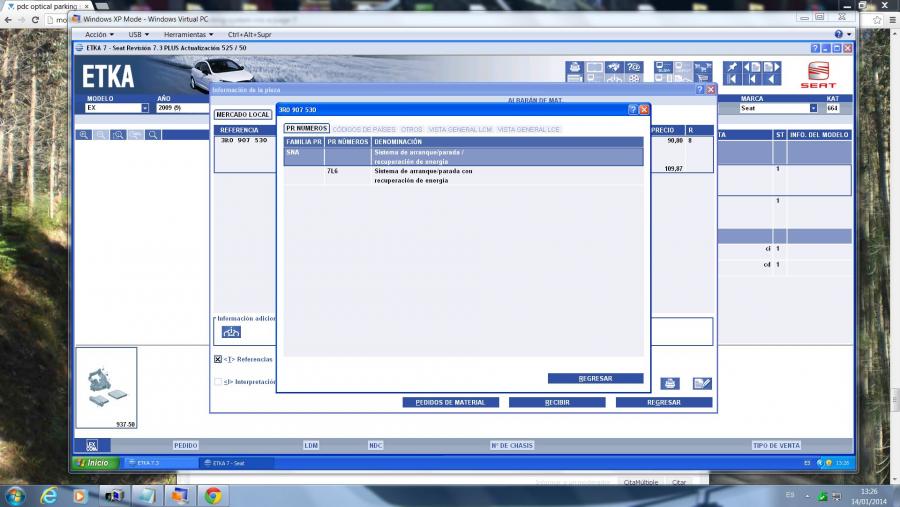
Task: Click the SEAT brand logo
Action: click(x=818, y=75)
